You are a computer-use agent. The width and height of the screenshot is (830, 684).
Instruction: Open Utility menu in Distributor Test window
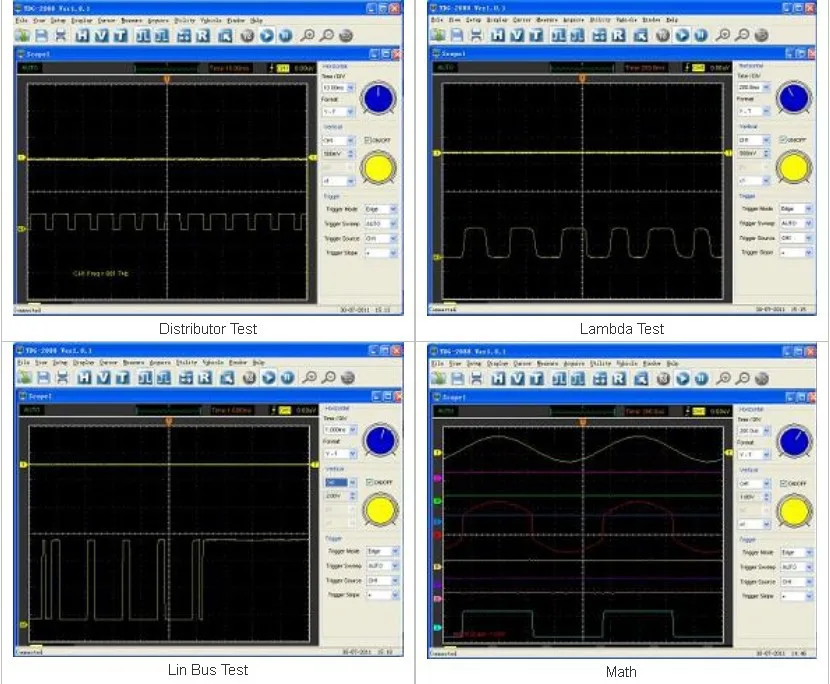click(185, 20)
